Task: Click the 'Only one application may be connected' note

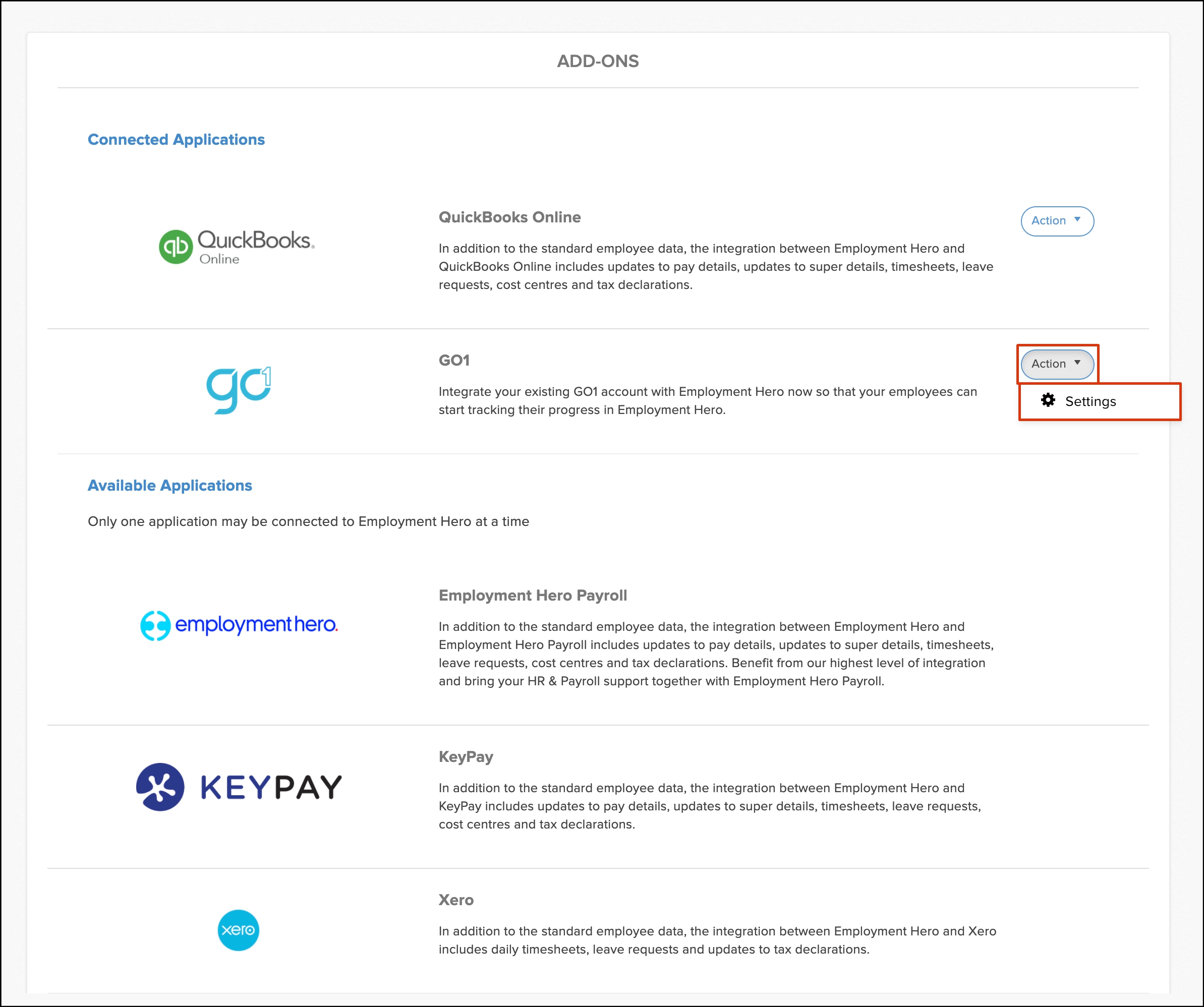Action: pos(309,521)
